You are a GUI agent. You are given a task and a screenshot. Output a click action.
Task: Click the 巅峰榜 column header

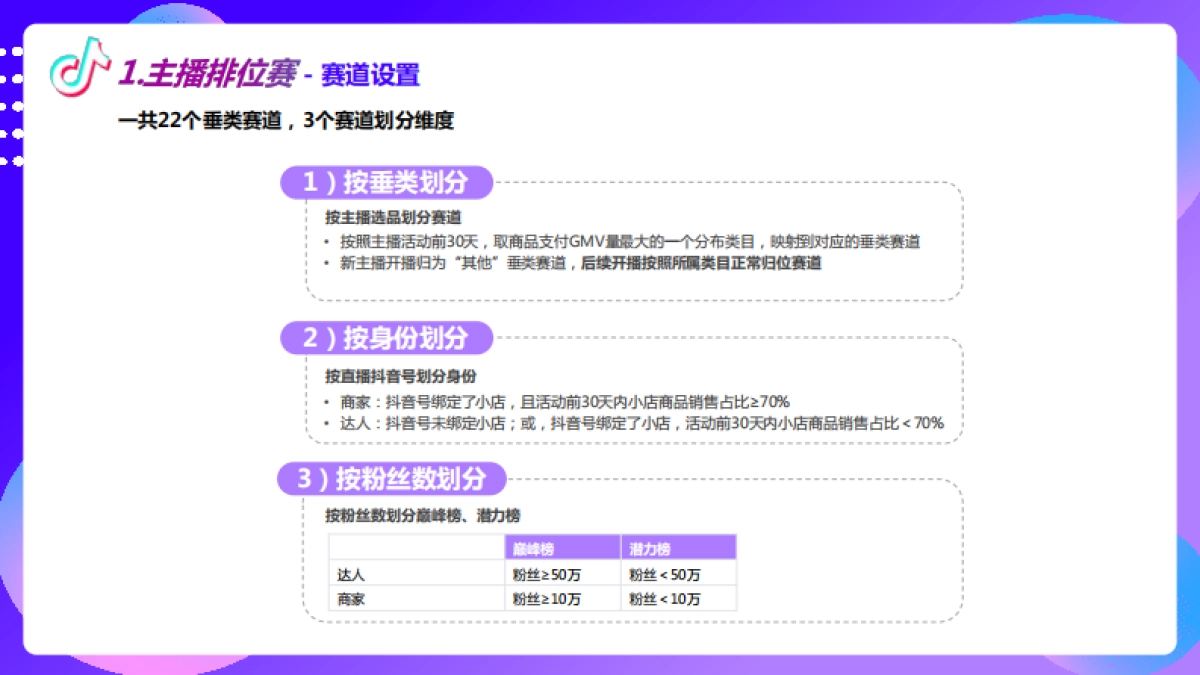(536, 547)
